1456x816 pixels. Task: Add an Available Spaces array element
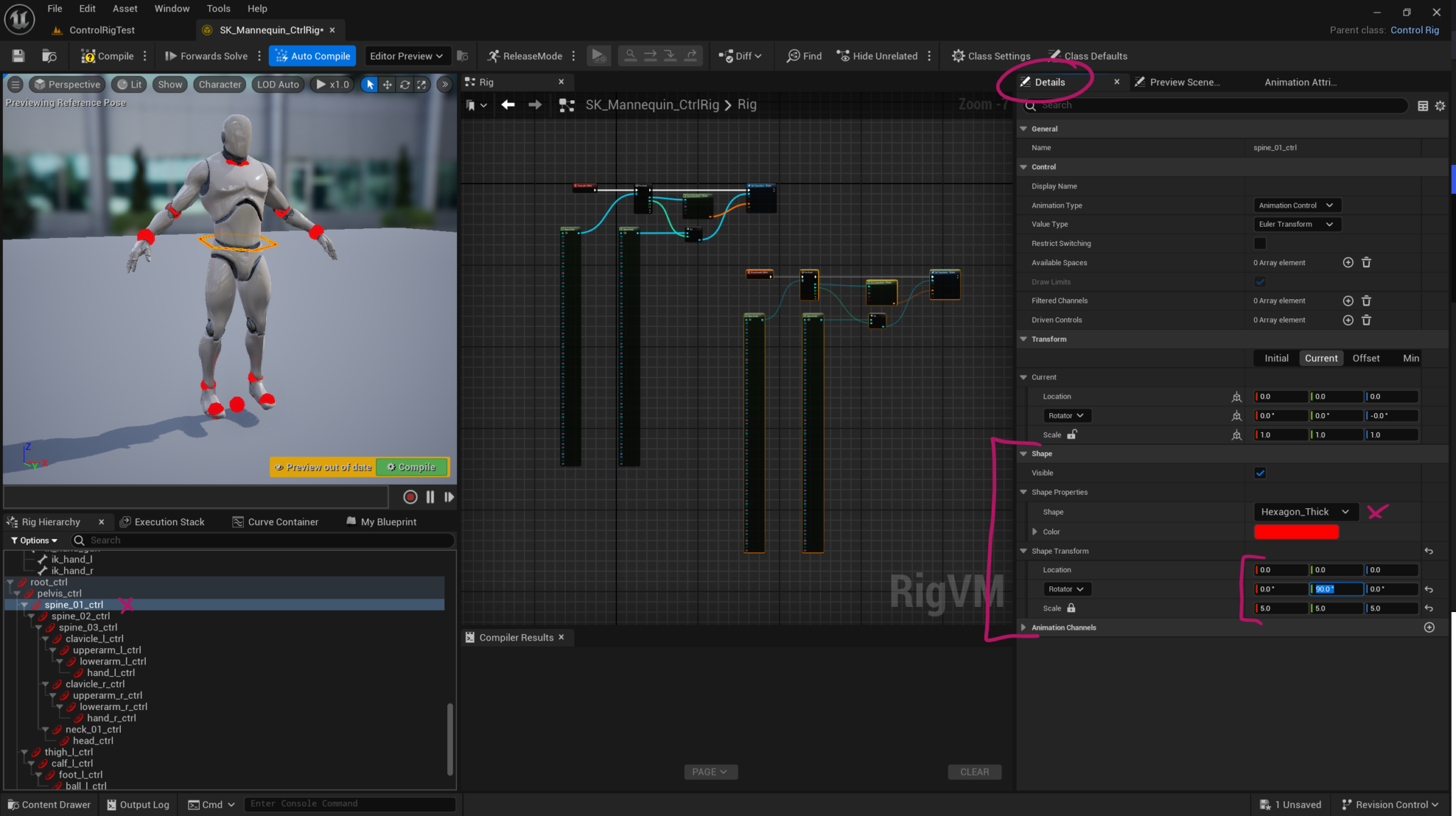coord(1348,262)
